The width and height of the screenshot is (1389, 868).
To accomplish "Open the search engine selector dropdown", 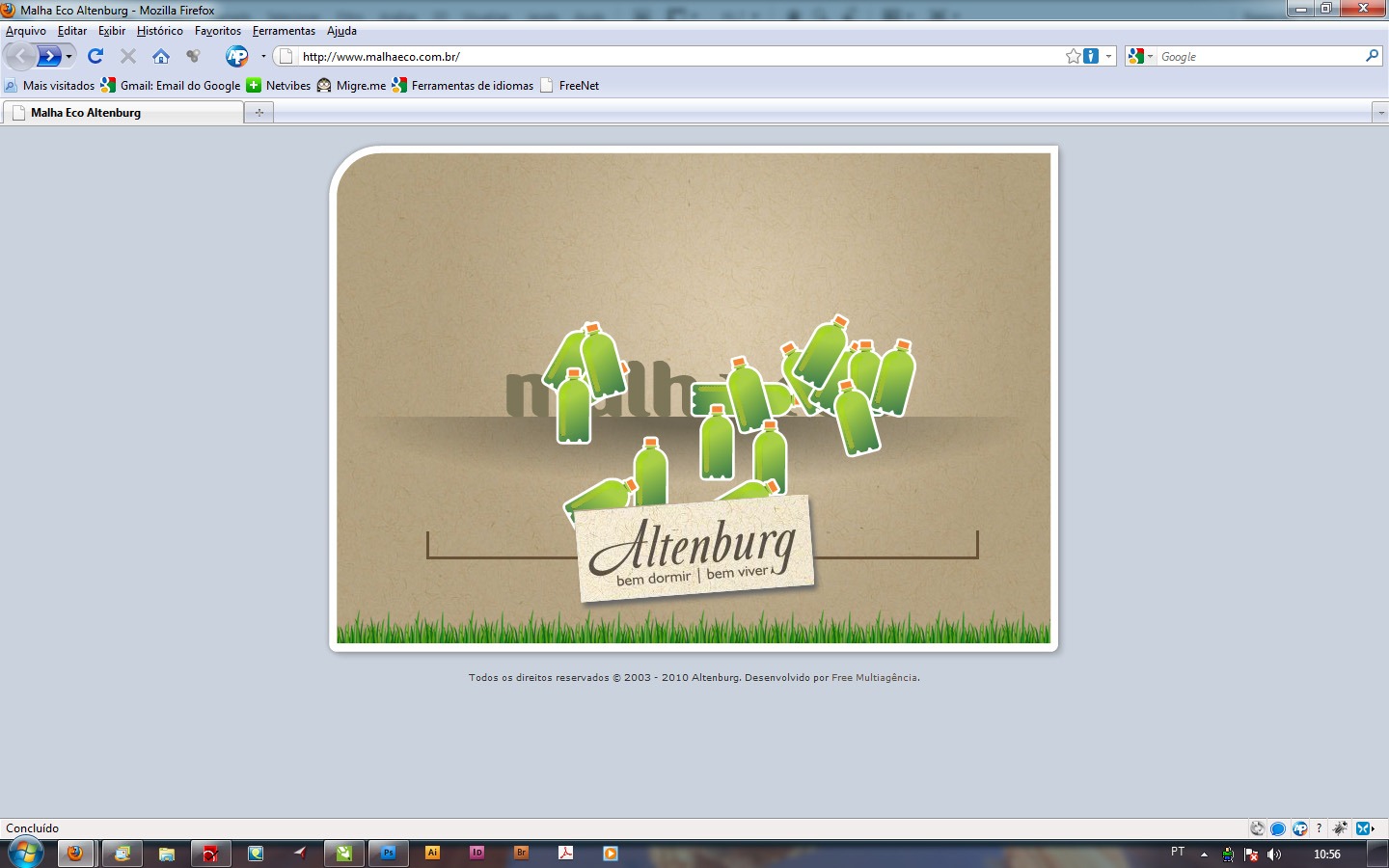I will (x=1141, y=57).
